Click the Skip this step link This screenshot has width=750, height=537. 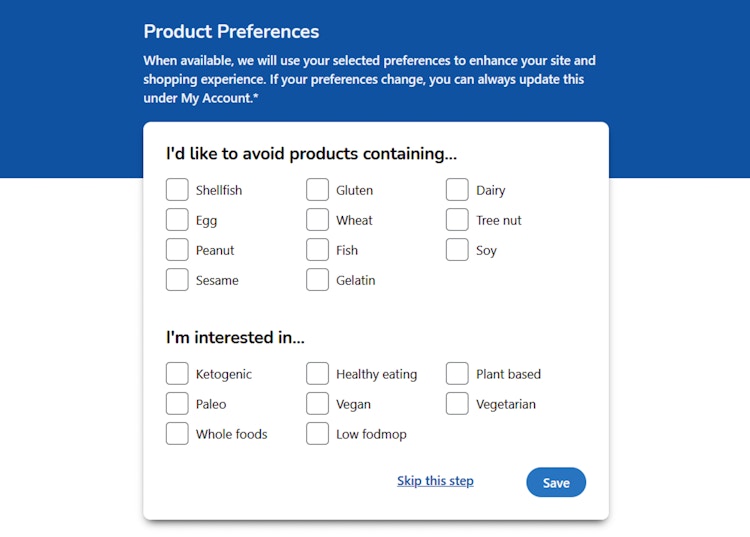coord(435,481)
